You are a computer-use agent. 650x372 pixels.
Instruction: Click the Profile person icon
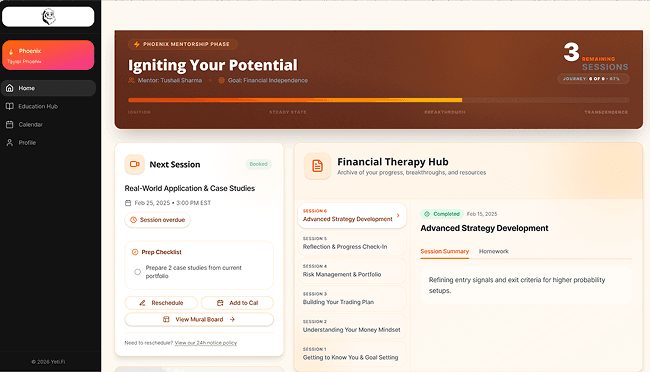[x=10, y=142]
